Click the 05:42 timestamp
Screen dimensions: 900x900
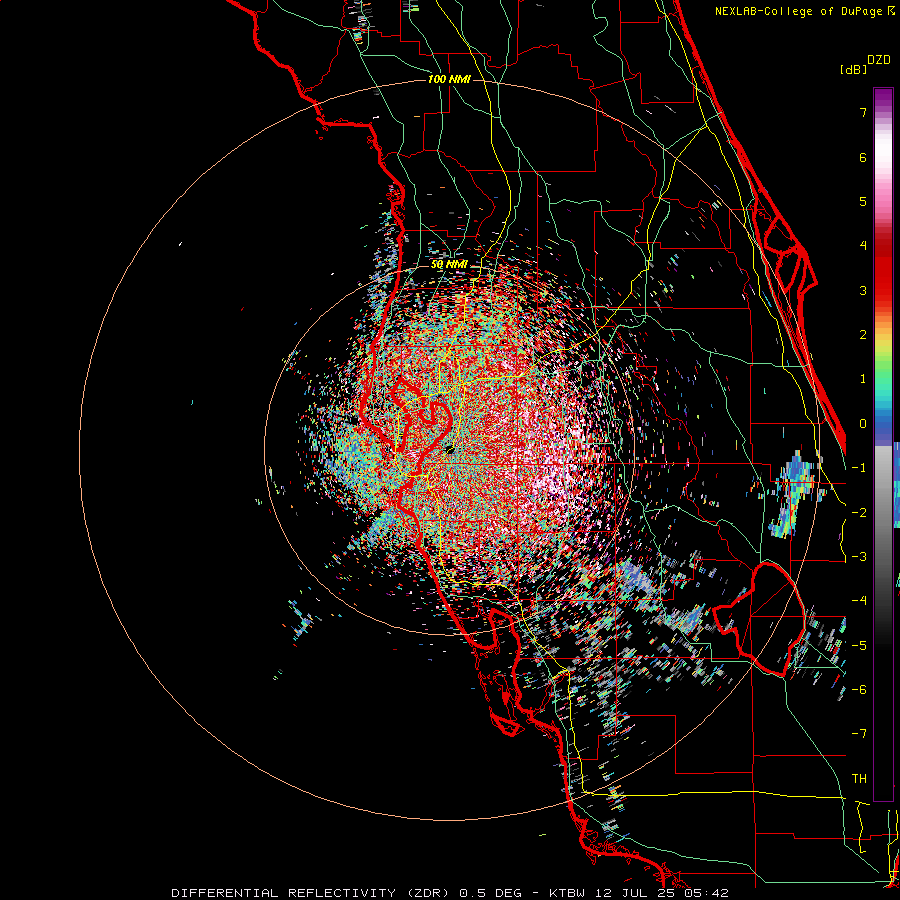(x=707, y=893)
